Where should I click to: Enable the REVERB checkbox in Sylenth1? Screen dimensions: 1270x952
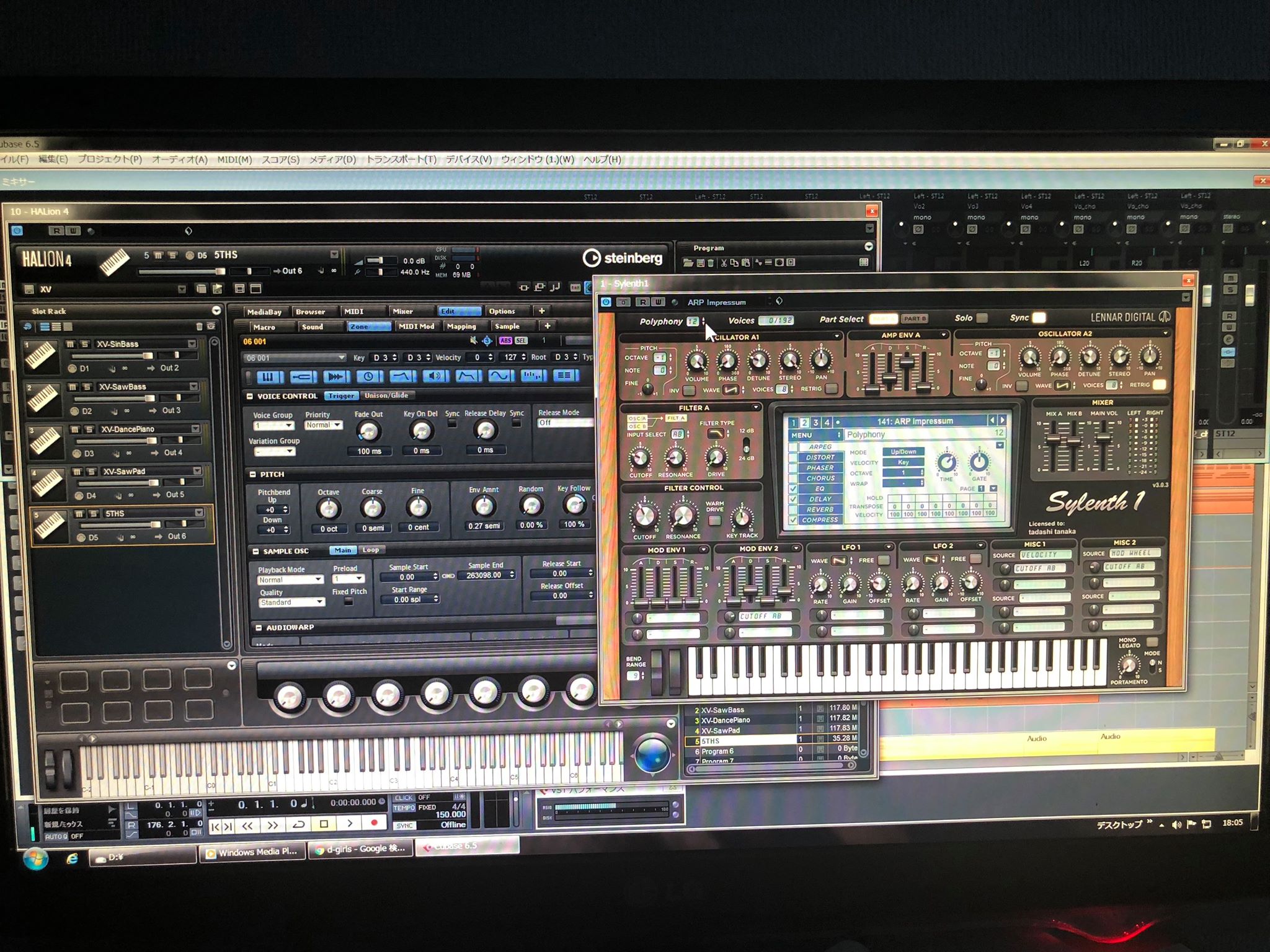click(x=793, y=509)
